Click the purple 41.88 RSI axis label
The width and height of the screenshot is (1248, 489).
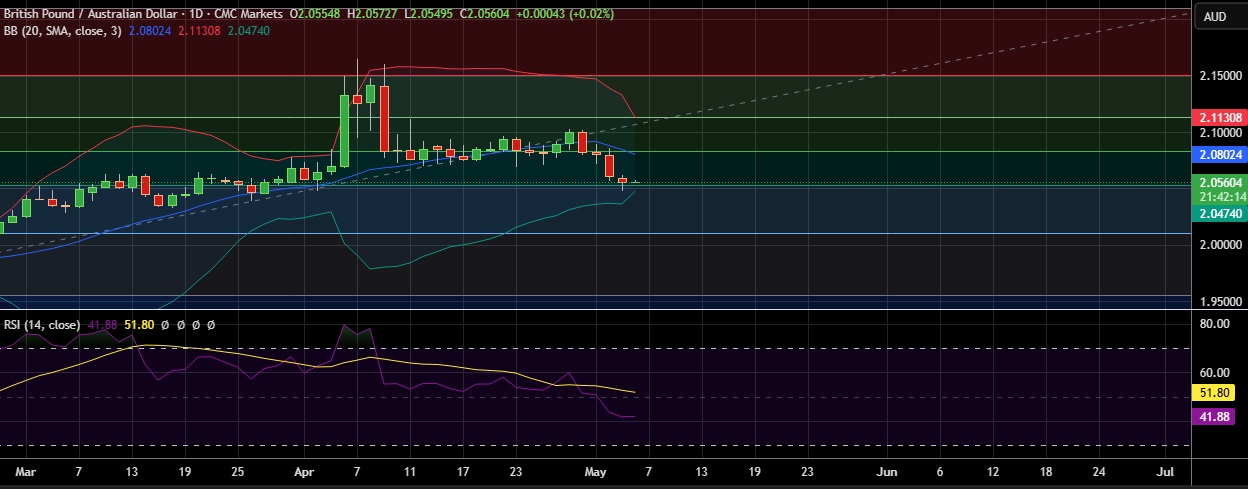(1214, 417)
